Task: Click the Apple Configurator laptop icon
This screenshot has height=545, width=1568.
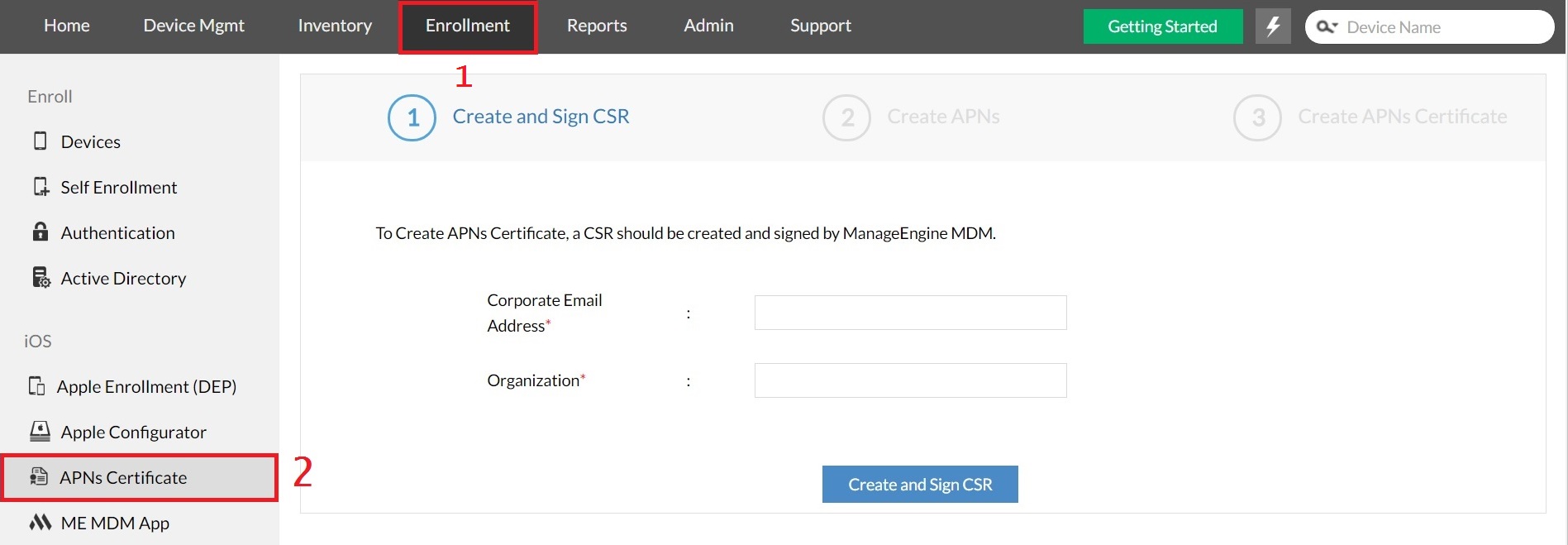Action: coord(40,431)
